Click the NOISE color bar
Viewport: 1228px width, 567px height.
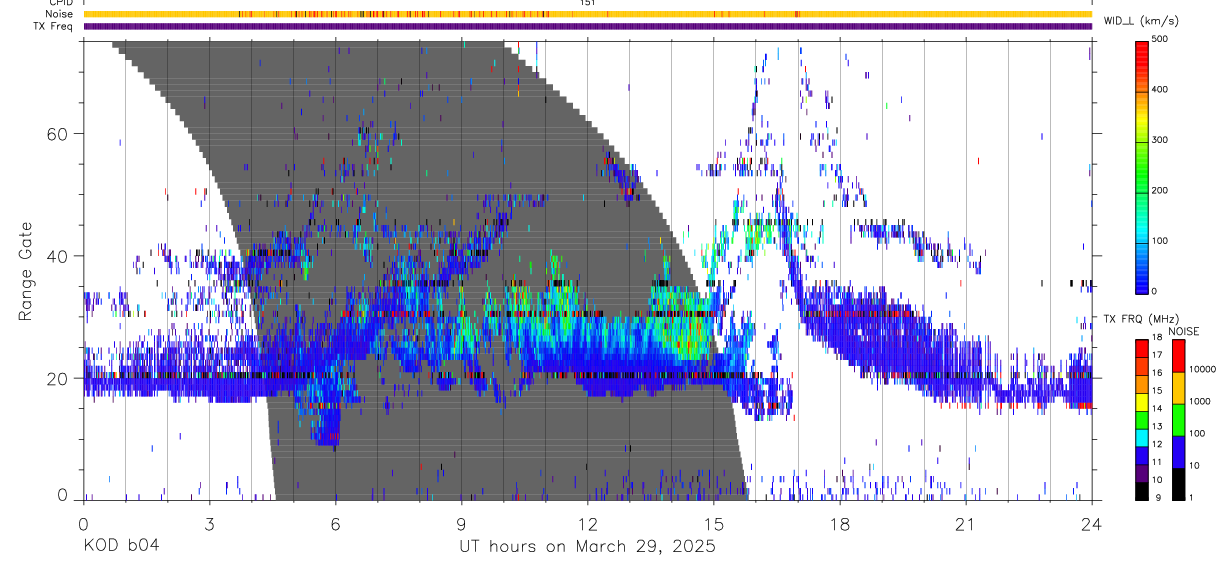point(1179,418)
